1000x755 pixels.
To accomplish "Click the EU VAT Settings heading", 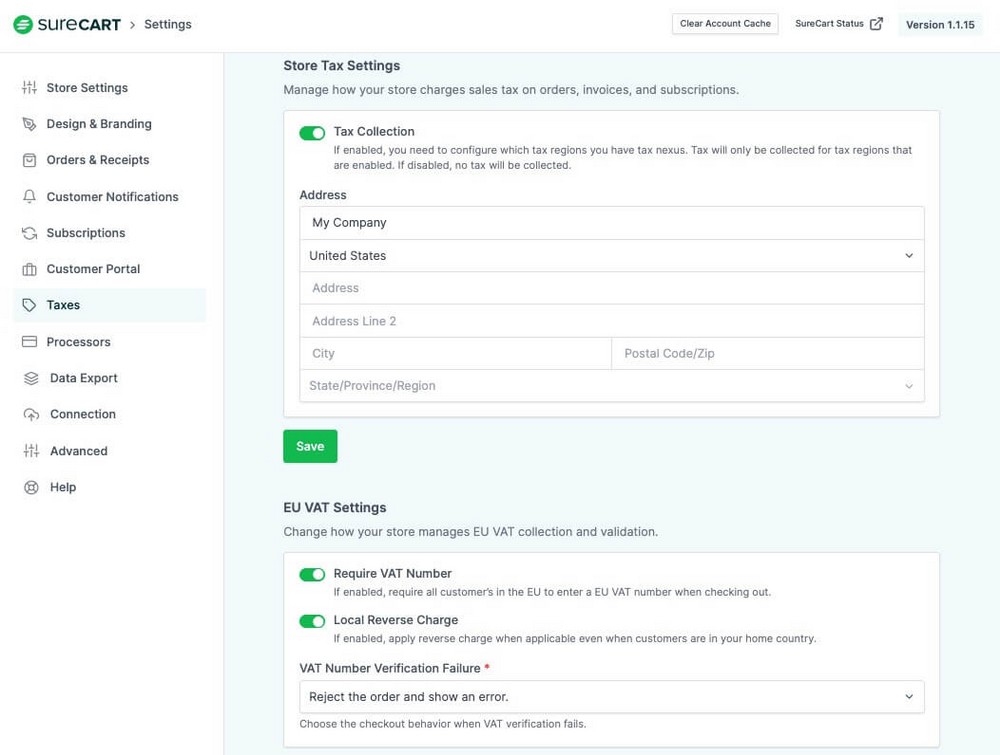I will 335,508.
